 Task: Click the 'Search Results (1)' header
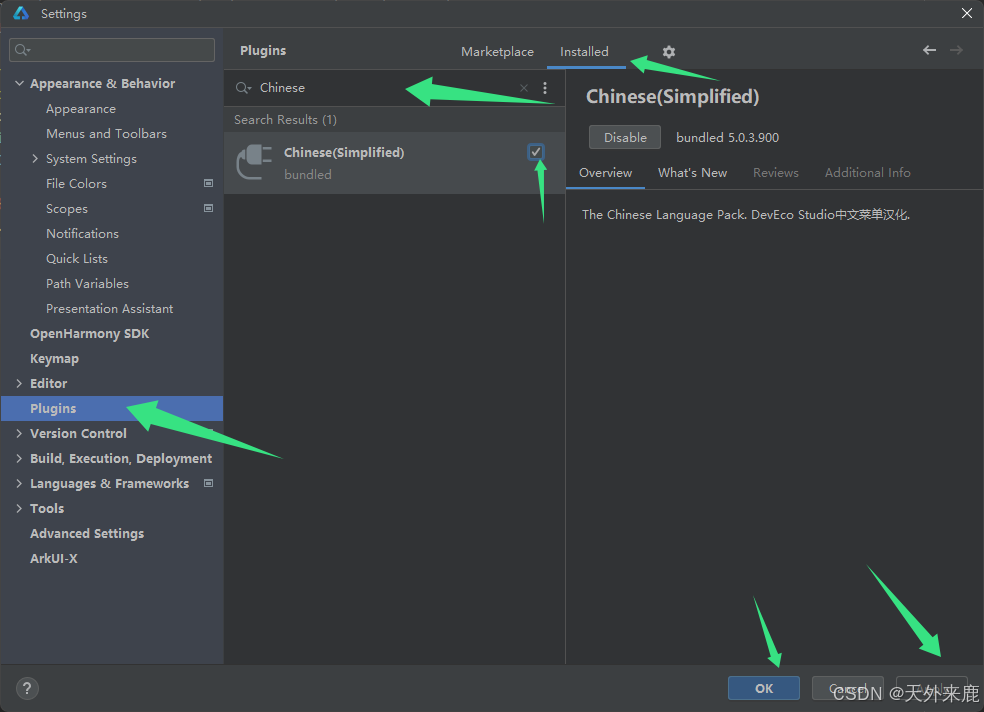[x=286, y=120]
